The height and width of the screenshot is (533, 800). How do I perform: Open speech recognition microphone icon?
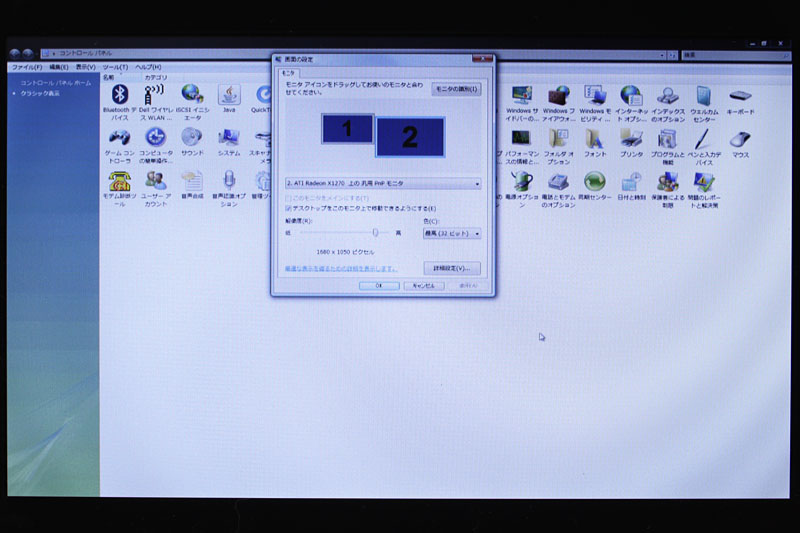[229, 181]
